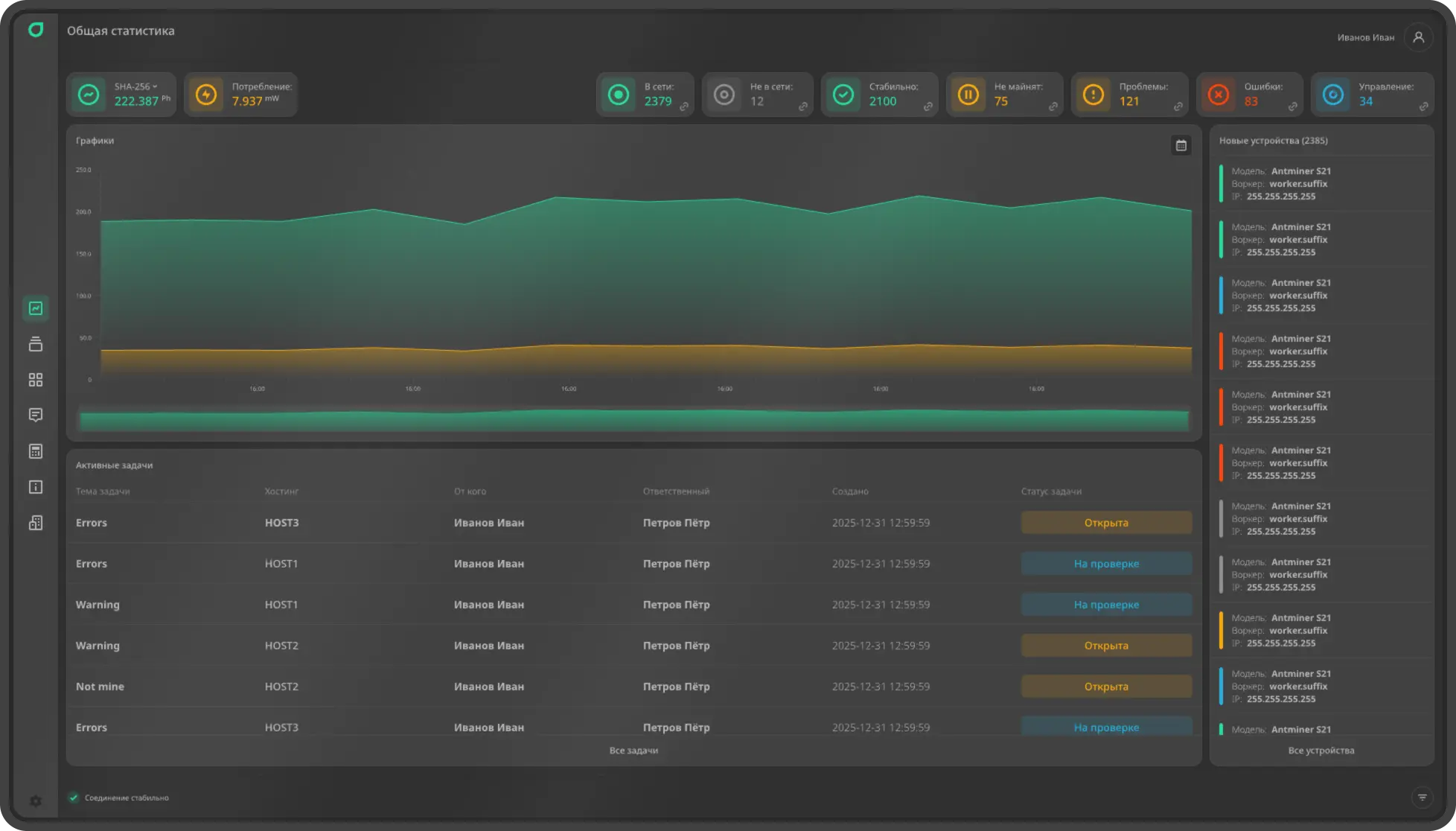Click Открыта status for Errors HOST3 top row
This screenshot has width=1456, height=831.
click(1106, 523)
